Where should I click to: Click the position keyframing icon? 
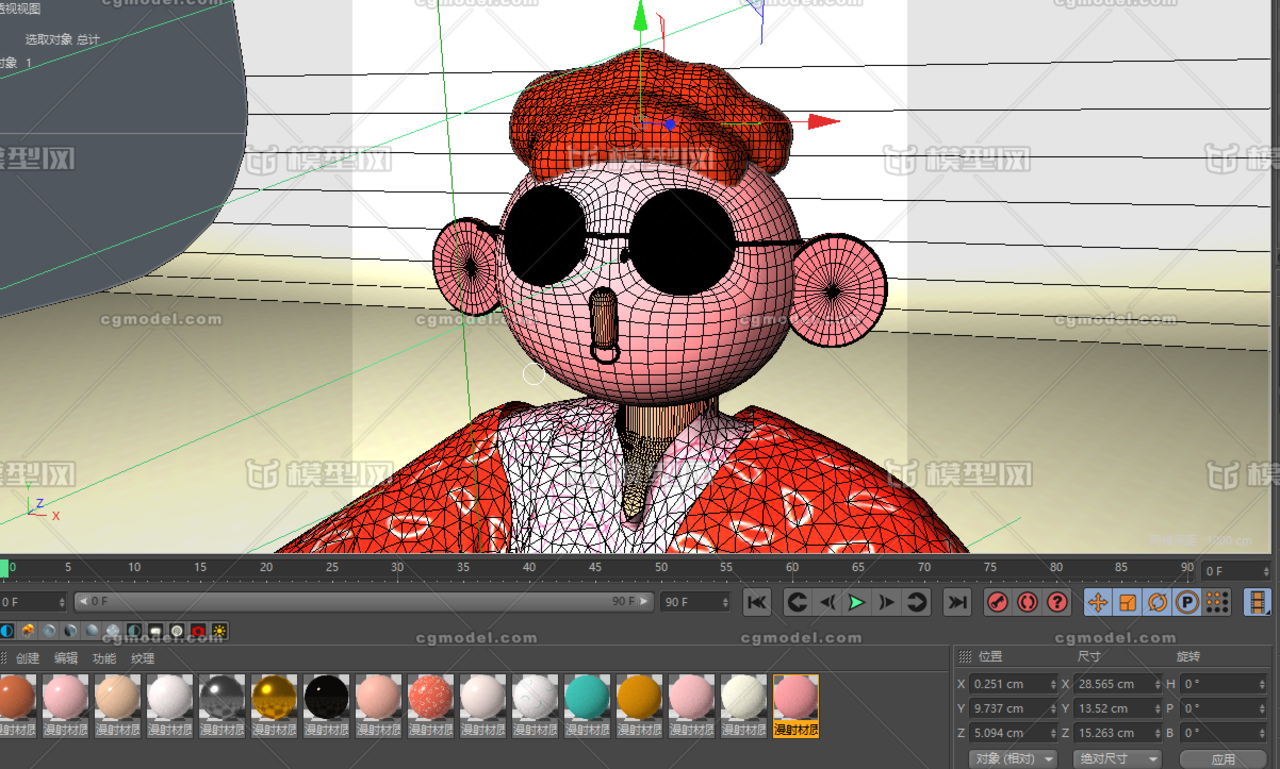tap(1100, 602)
